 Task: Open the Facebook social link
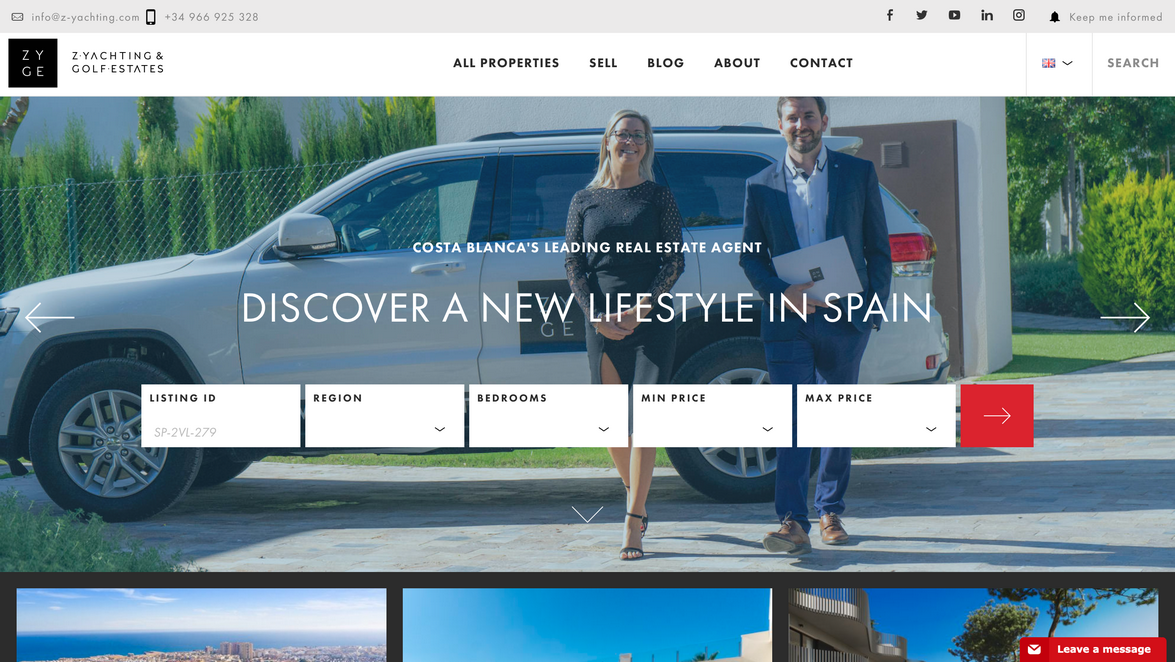pos(889,15)
